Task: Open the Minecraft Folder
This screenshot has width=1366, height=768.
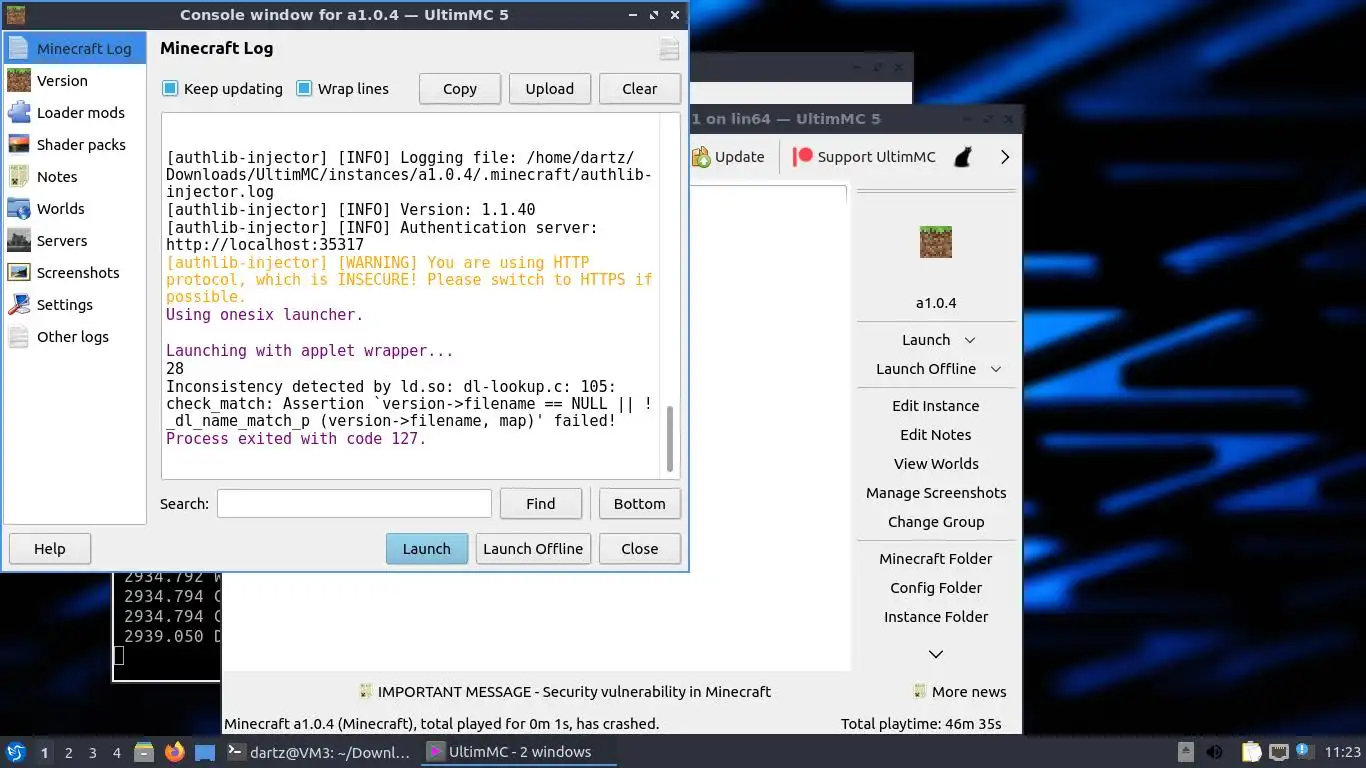Action: coord(936,558)
